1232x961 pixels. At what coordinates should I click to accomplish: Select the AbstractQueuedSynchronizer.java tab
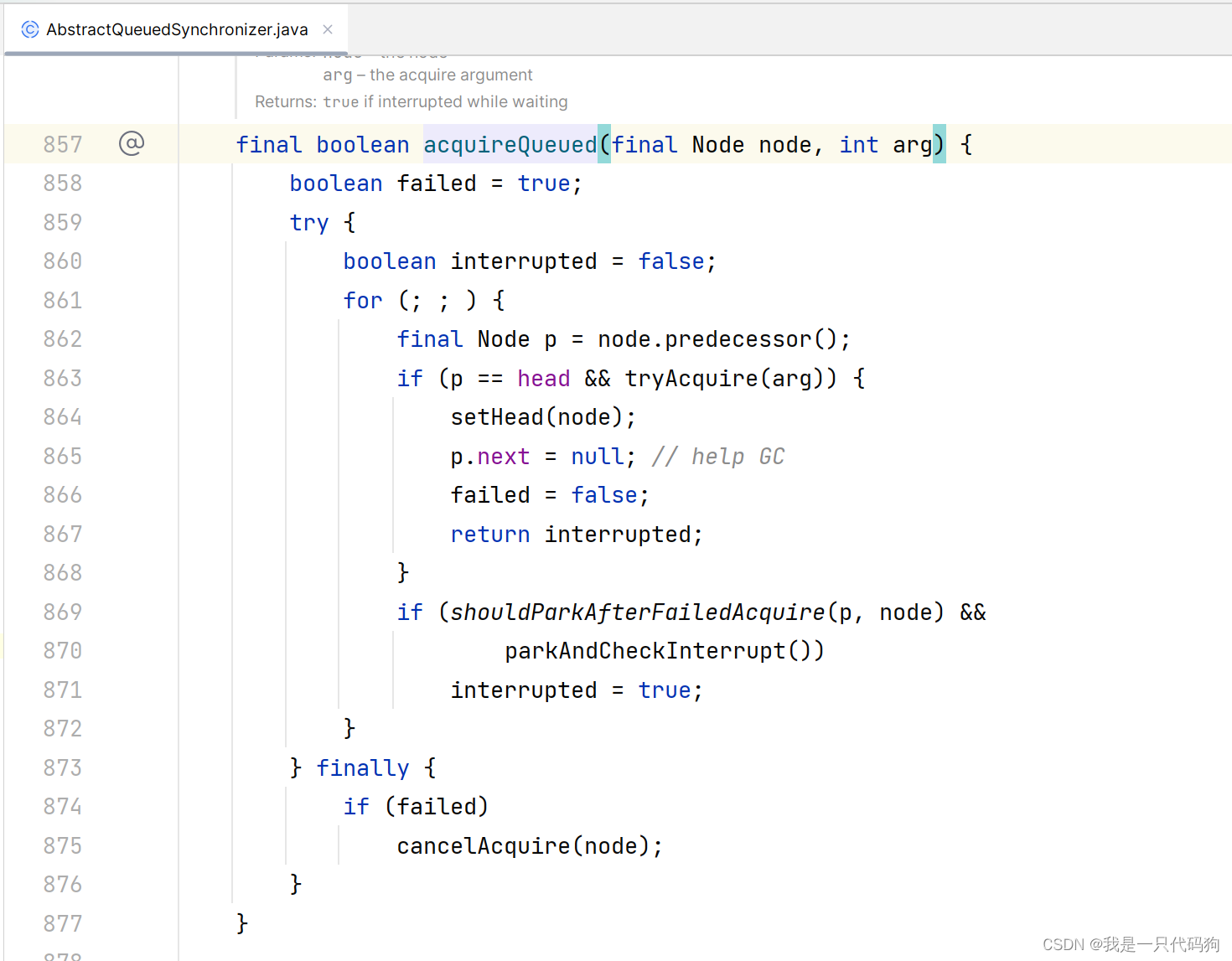[176, 29]
